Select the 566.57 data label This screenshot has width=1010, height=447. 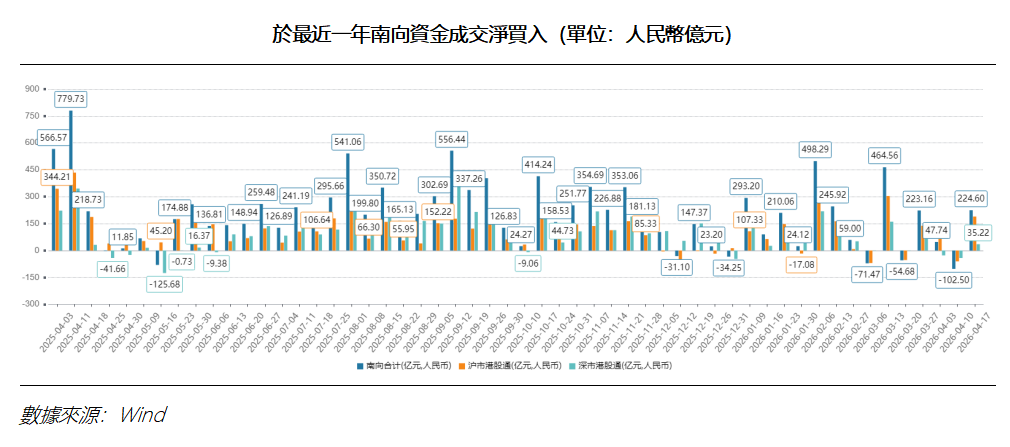[53, 137]
